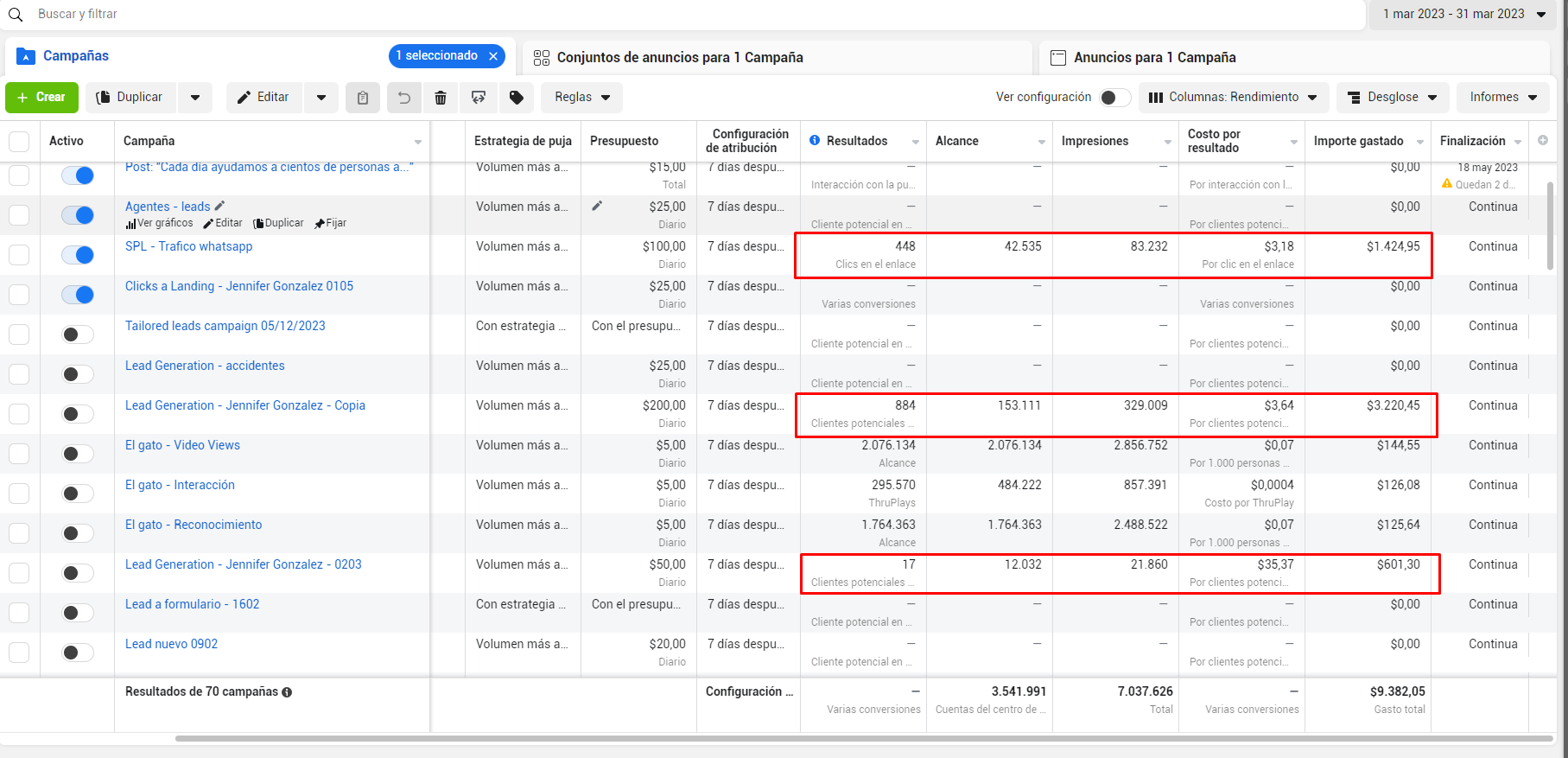
Task: Delete selected campaign with trash icon
Action: tap(441, 98)
